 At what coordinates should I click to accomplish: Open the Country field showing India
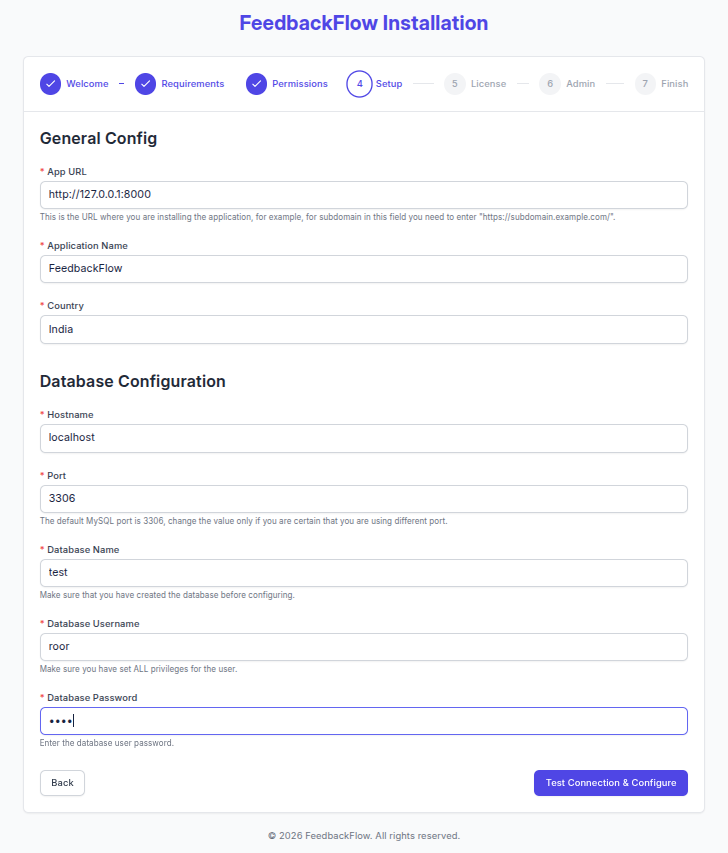364,329
